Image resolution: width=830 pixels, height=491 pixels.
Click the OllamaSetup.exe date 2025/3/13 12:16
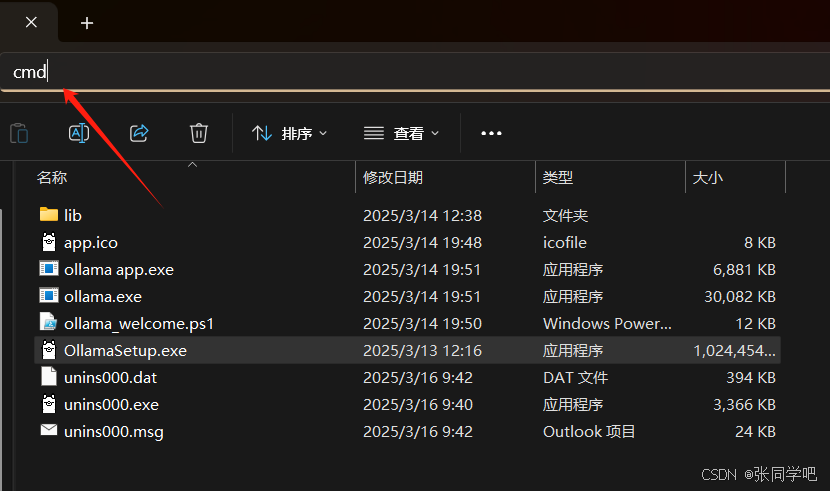[422, 350]
